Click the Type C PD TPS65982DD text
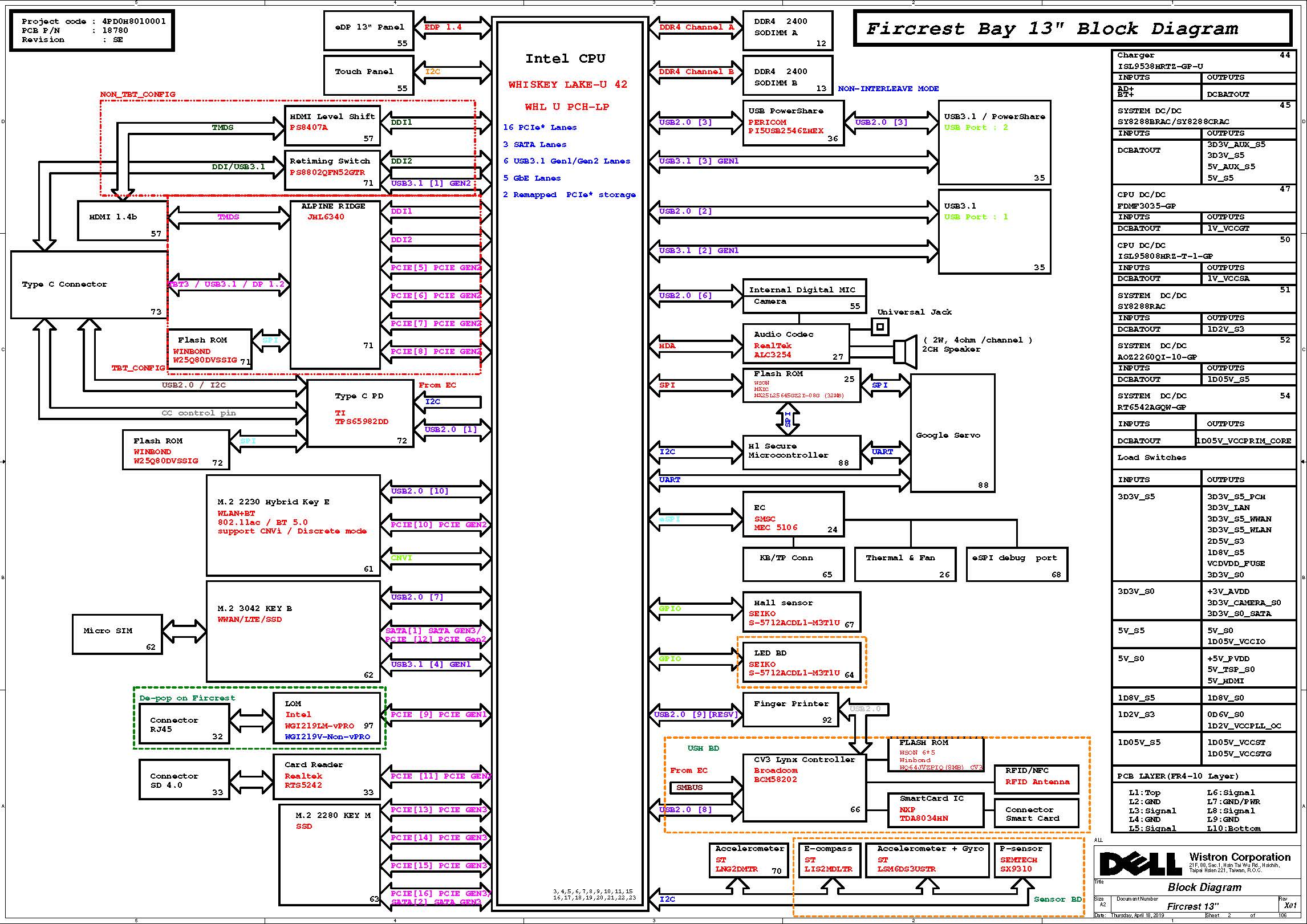 click(362, 409)
